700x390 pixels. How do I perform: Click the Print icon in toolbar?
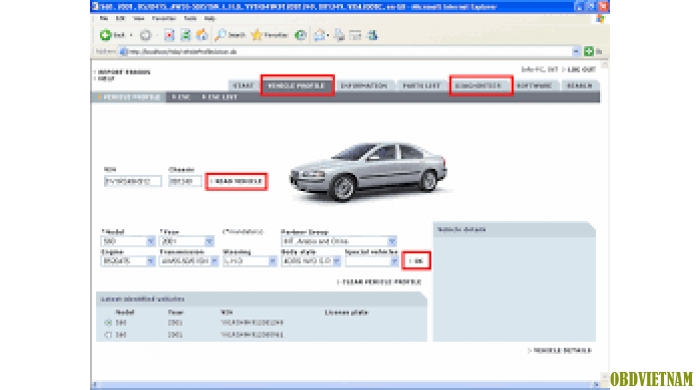[339, 35]
